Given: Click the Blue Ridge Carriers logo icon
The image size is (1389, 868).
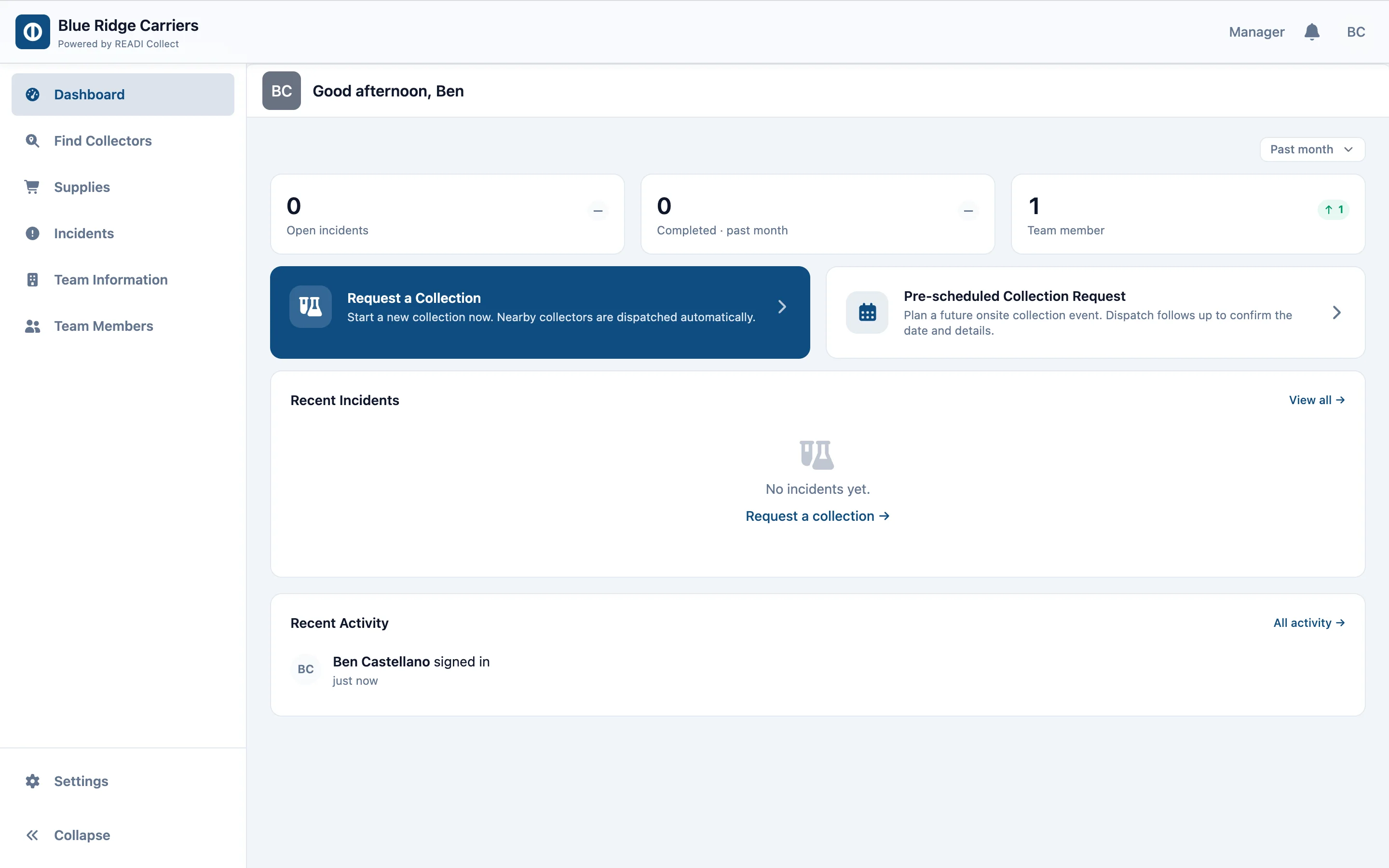Looking at the screenshot, I should coord(32,31).
